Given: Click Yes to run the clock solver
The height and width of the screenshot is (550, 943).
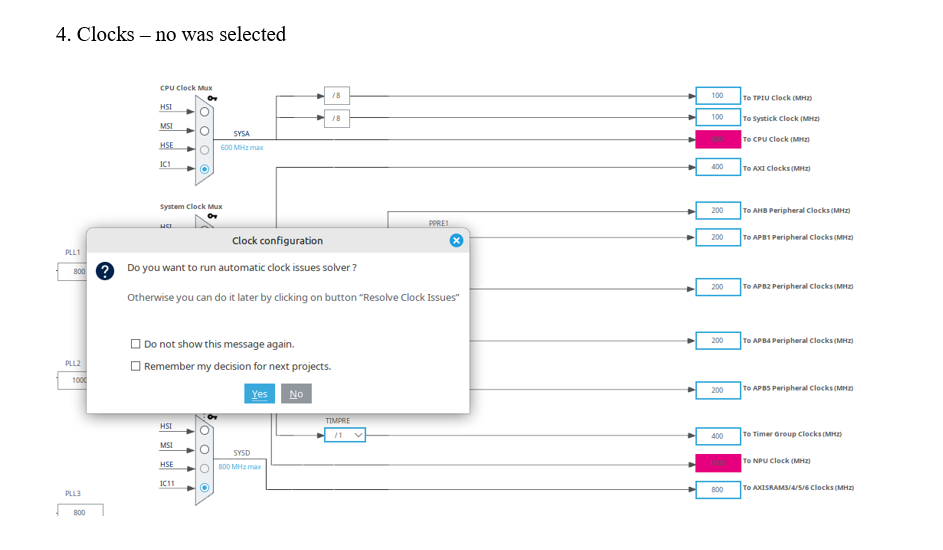Looking at the screenshot, I should click(x=259, y=394).
